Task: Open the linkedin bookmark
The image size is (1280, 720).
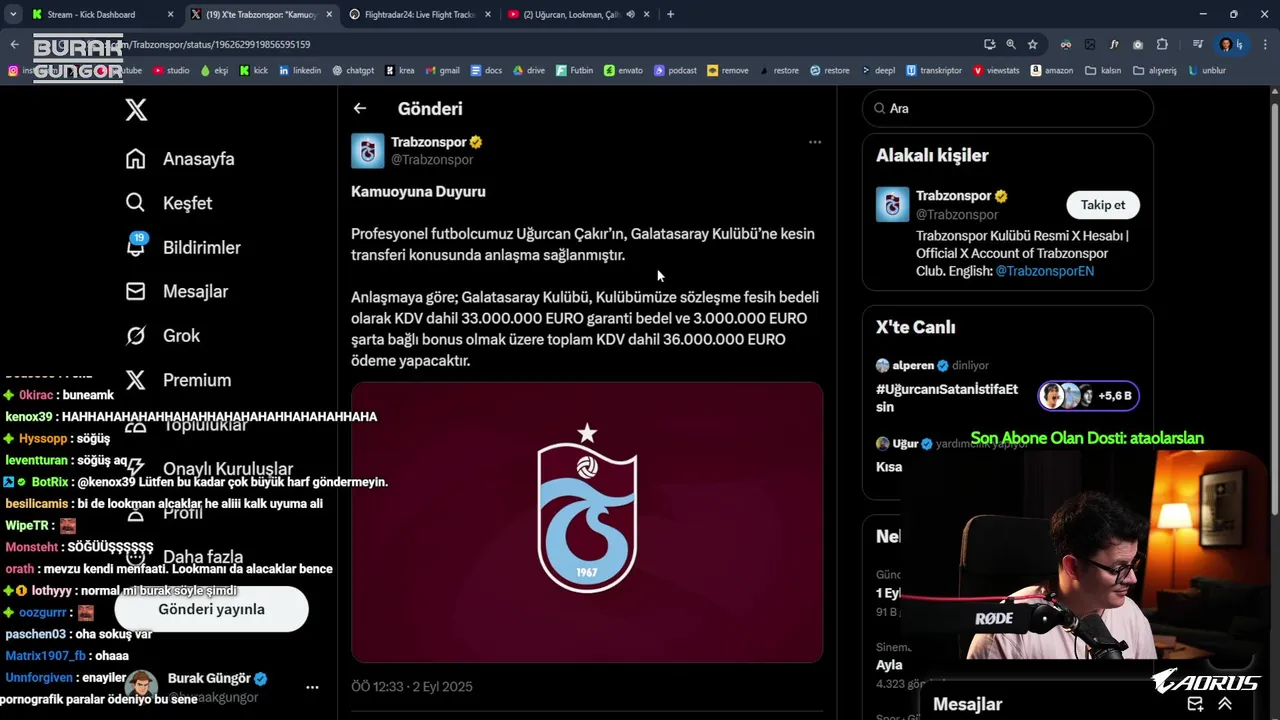Action: pyautogui.click(x=300, y=71)
